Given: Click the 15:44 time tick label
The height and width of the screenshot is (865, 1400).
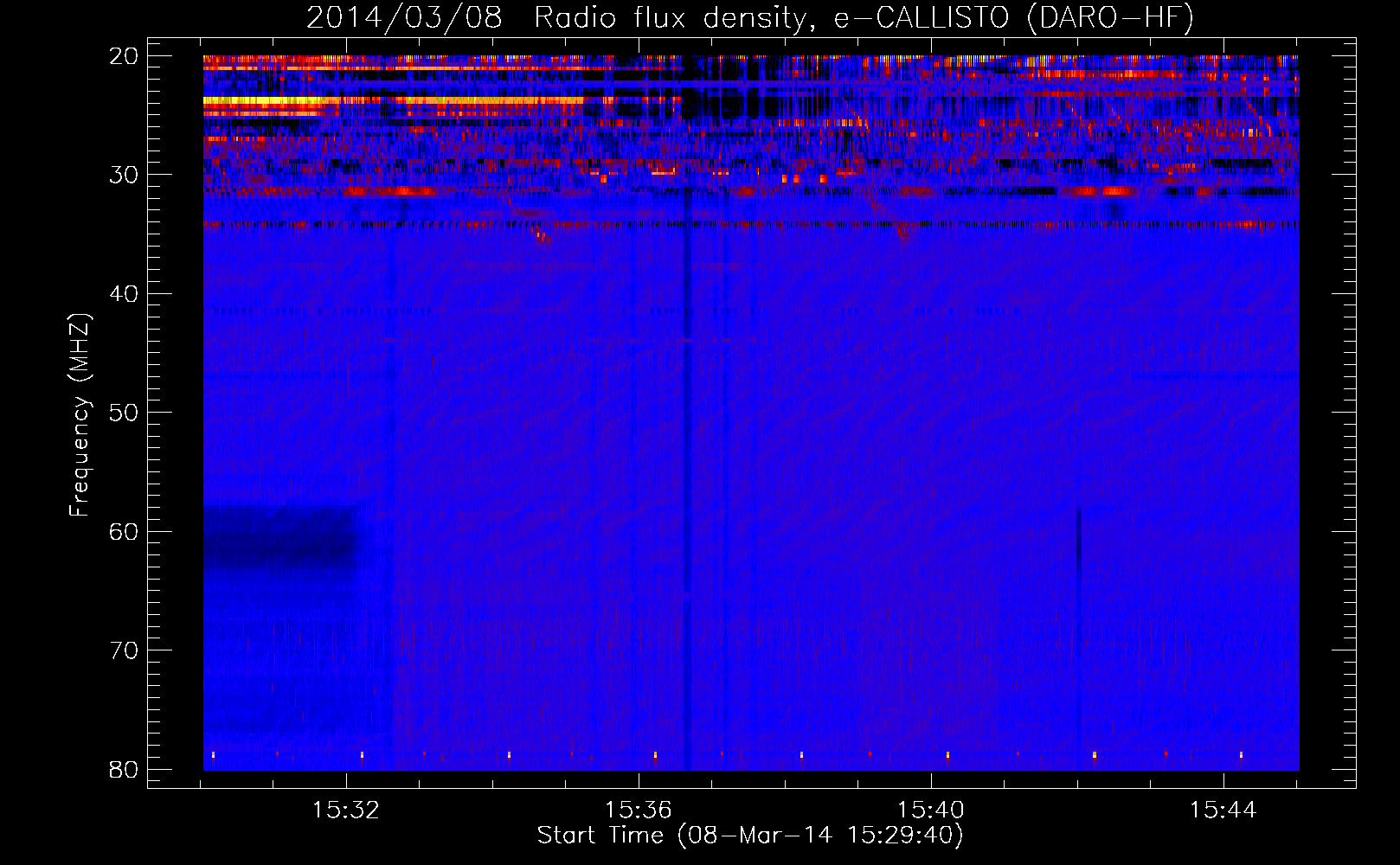Looking at the screenshot, I should [x=1223, y=811].
